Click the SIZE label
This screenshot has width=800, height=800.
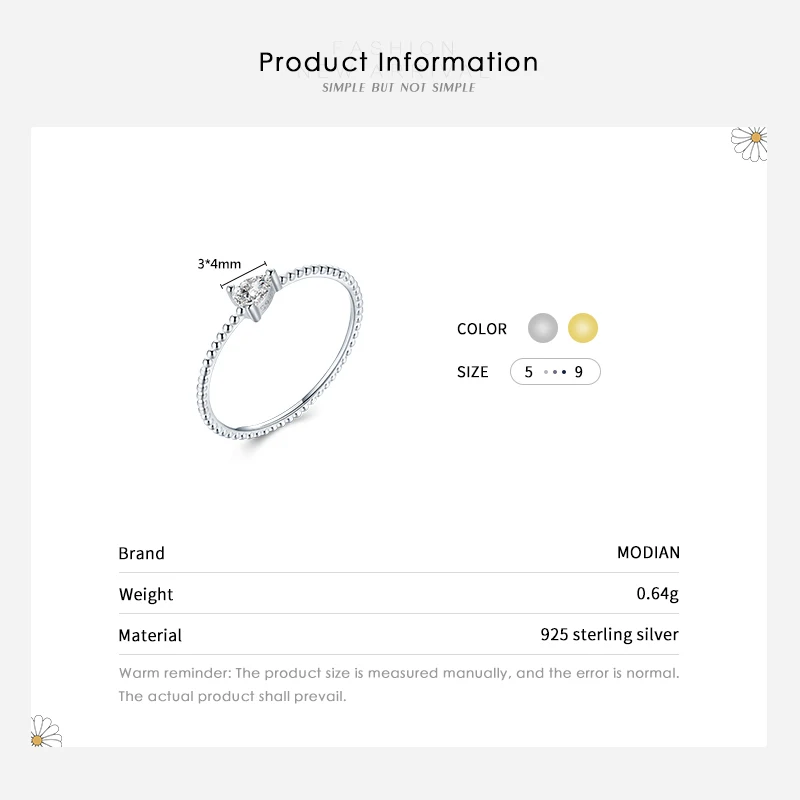coord(473,372)
